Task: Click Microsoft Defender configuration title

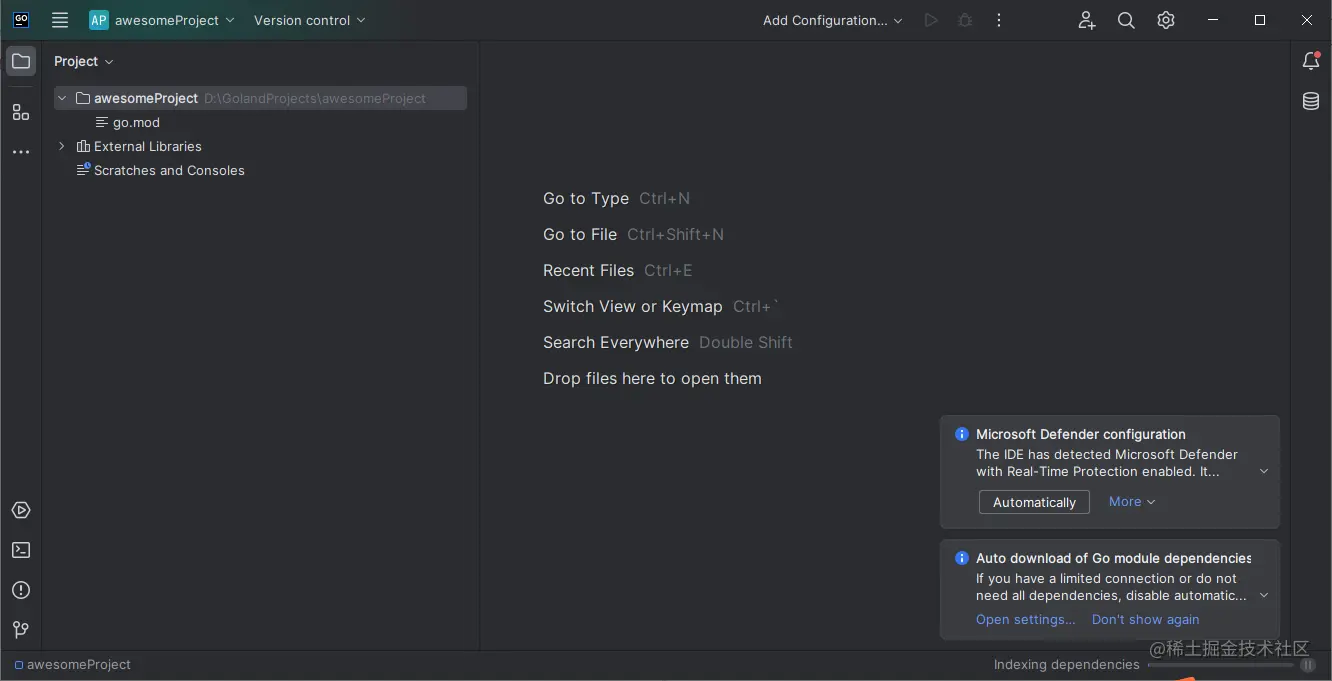Action: click(x=1081, y=434)
